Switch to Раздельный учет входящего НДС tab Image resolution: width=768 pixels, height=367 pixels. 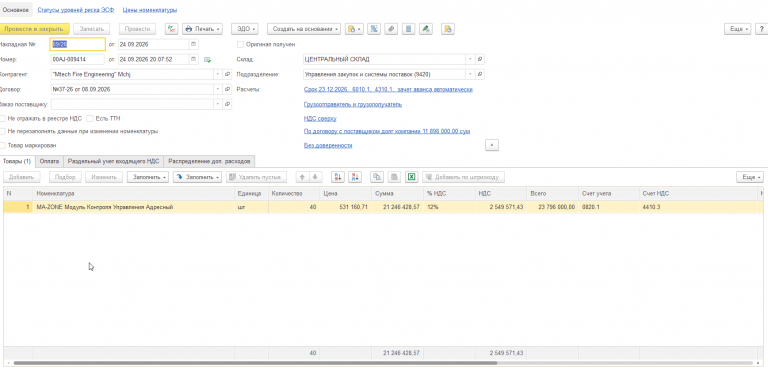[x=114, y=161]
